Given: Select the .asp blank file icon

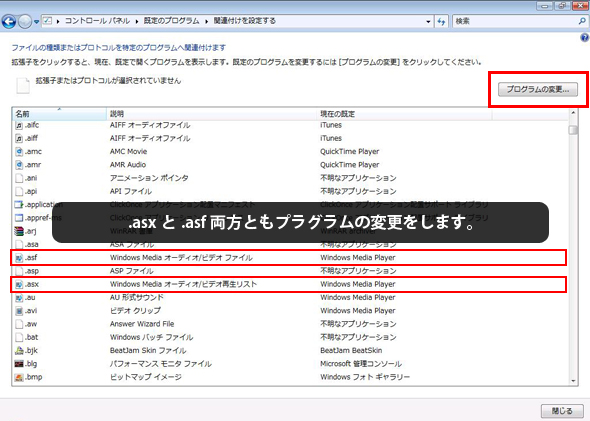Looking at the screenshot, I should (19, 271).
